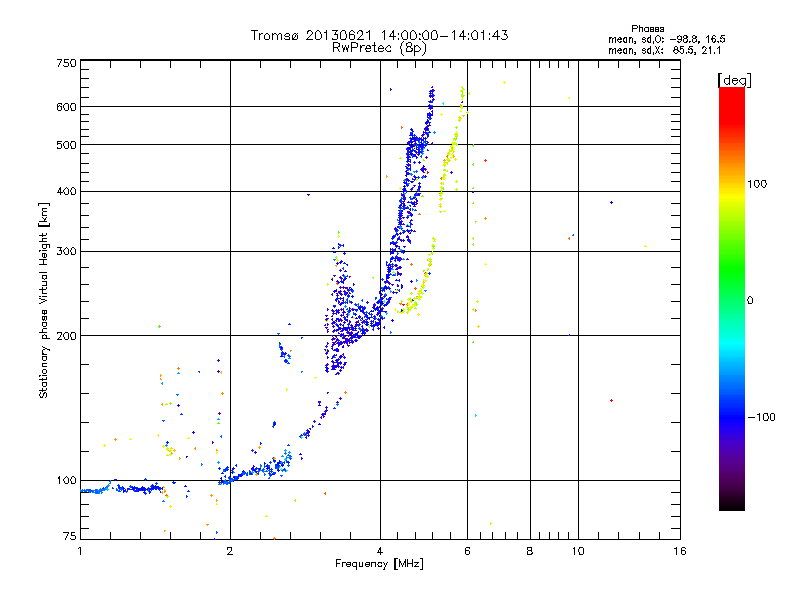Click colorbar tick label "100"
Screen dimensions: 800x600
(757, 184)
